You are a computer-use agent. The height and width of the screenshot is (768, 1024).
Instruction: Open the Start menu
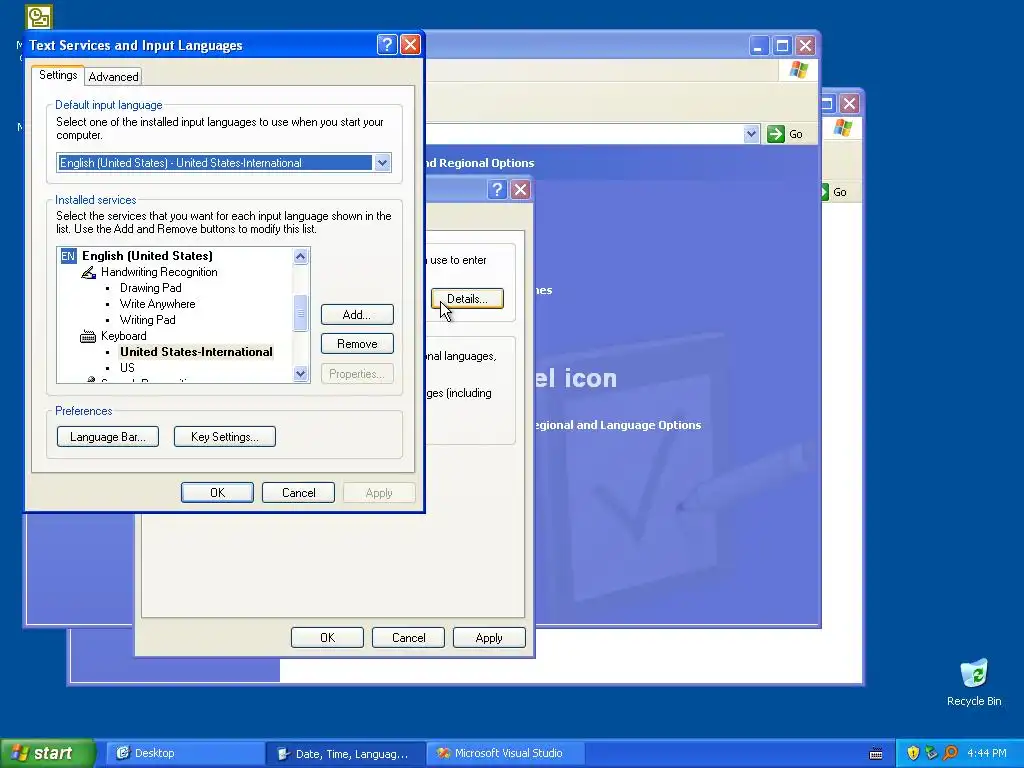(x=48, y=753)
